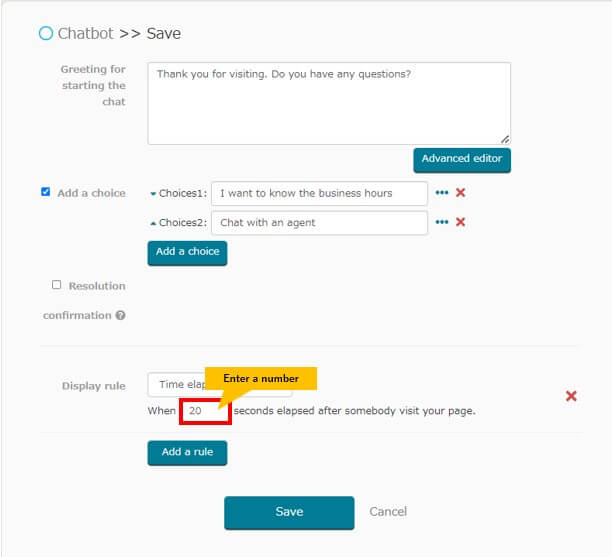Delete Choices1 with red X
612x557 pixels.
point(461,192)
